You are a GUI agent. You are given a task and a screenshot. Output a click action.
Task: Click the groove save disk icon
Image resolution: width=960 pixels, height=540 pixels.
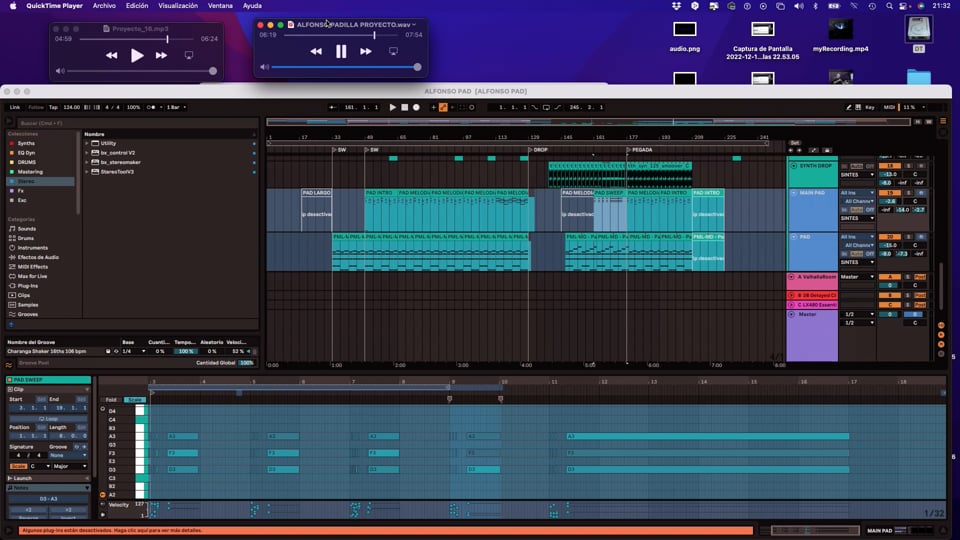click(x=108, y=351)
